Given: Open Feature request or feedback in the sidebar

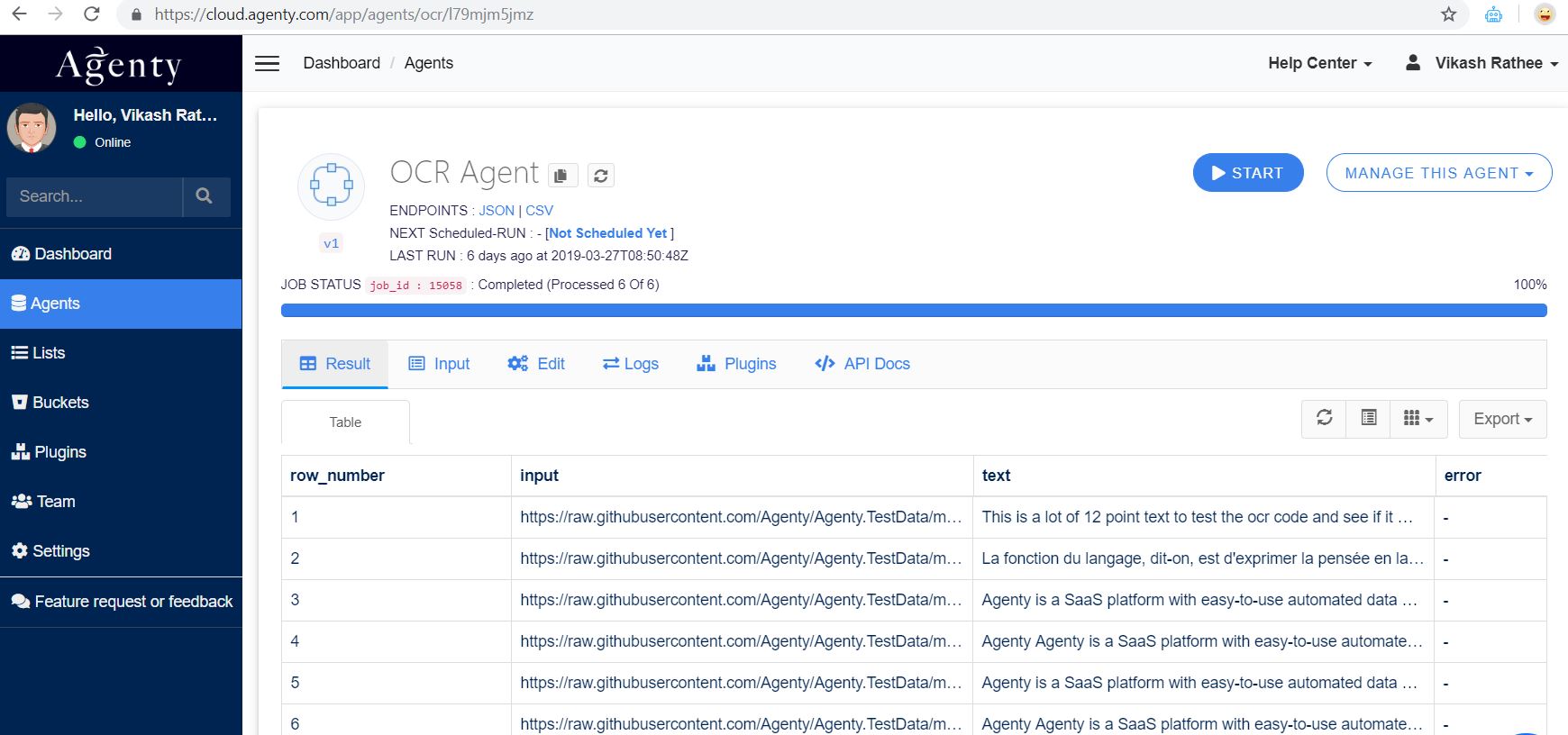Looking at the screenshot, I should point(121,602).
